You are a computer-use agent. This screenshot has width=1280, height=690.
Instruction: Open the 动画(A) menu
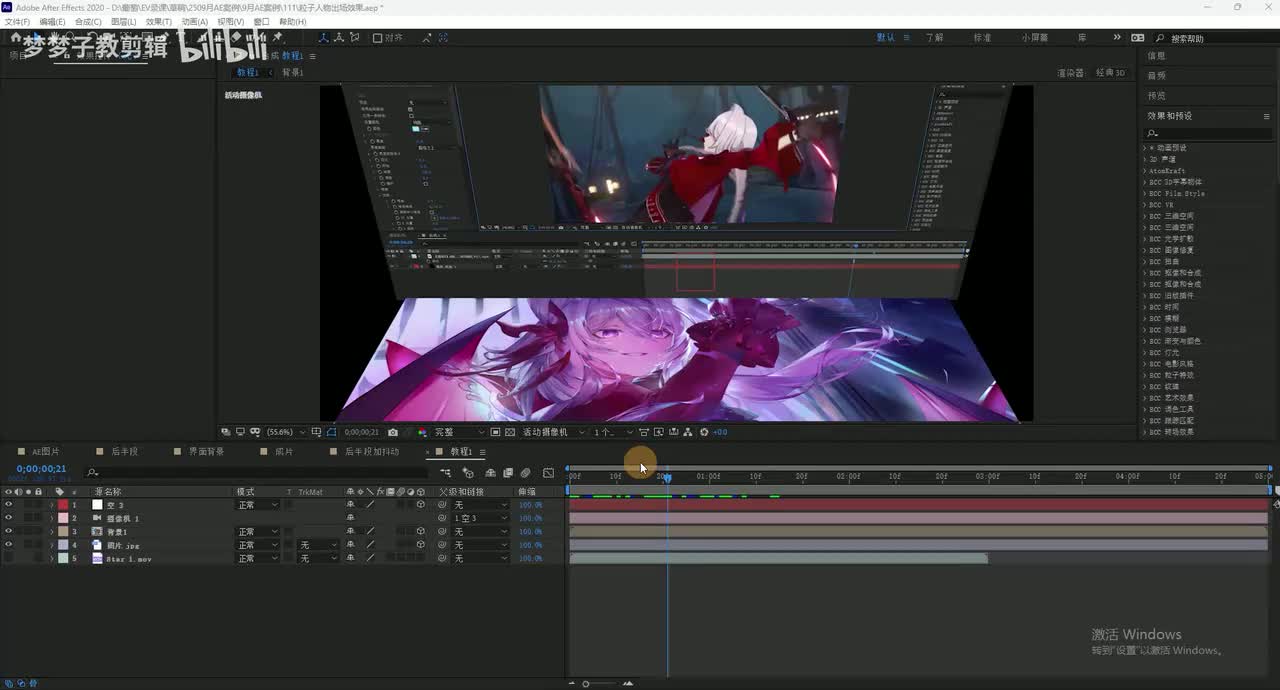click(x=195, y=21)
